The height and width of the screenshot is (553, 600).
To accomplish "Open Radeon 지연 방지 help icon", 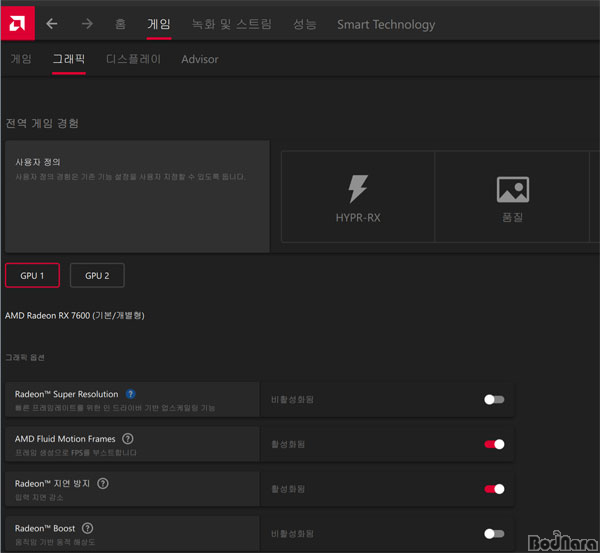I will pyautogui.click(x=103, y=483).
